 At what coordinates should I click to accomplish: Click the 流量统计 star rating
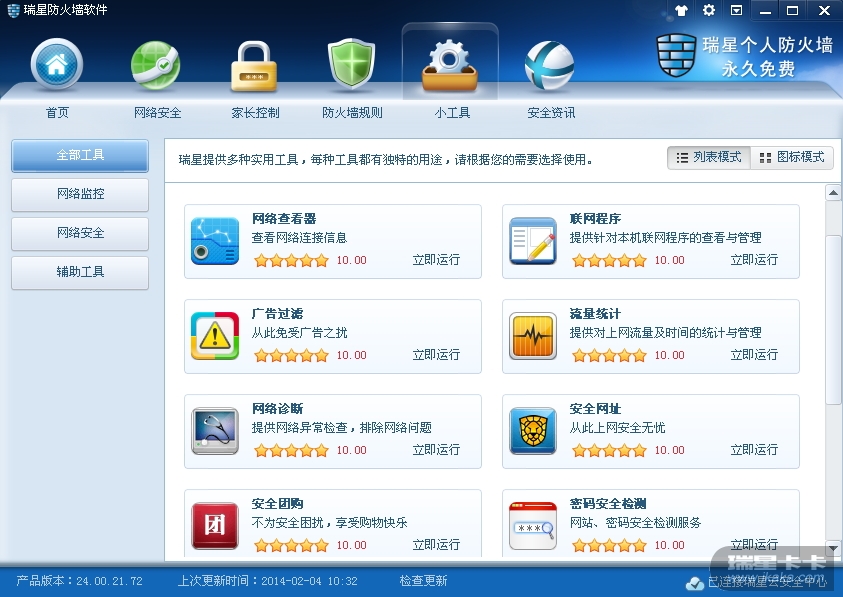coord(609,356)
